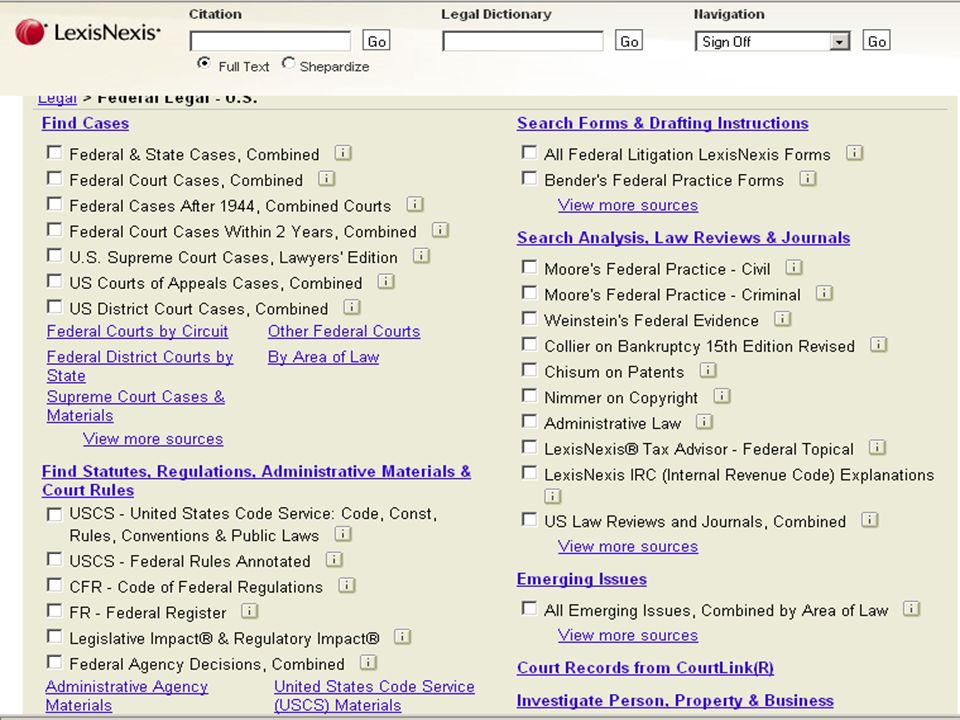Tick CFR - Code of Federal Regulations checkbox

coord(54,584)
